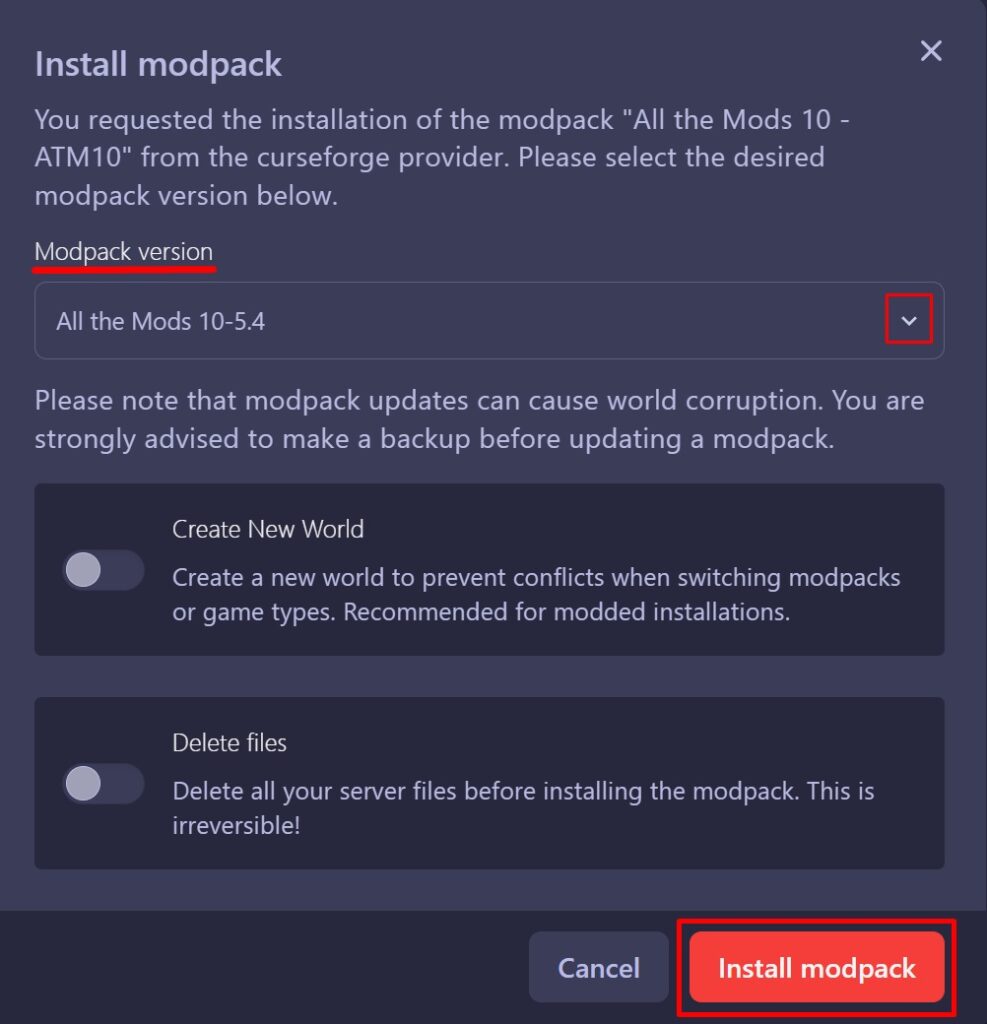This screenshot has height=1024, width=987.
Task: Click "strongly advised to make a backup" line
Action: 434,439
